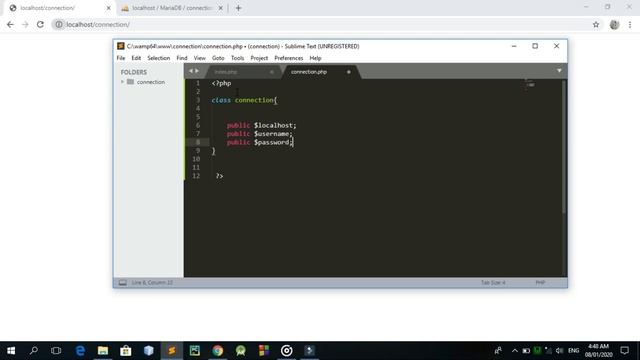Viewport: 640px width, 360px height.
Task: Open the Preferences menu
Action: pyautogui.click(x=289, y=58)
